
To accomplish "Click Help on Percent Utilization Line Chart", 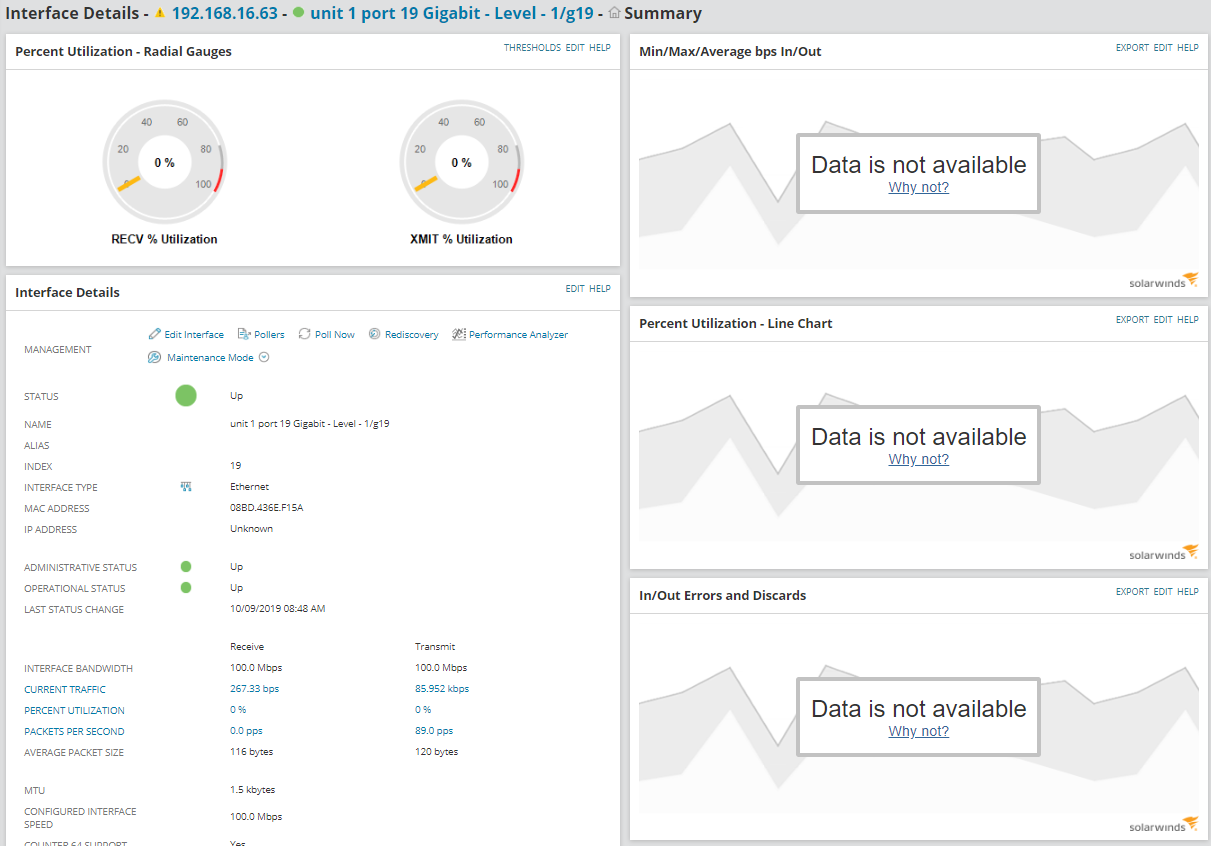I will tap(1188, 320).
